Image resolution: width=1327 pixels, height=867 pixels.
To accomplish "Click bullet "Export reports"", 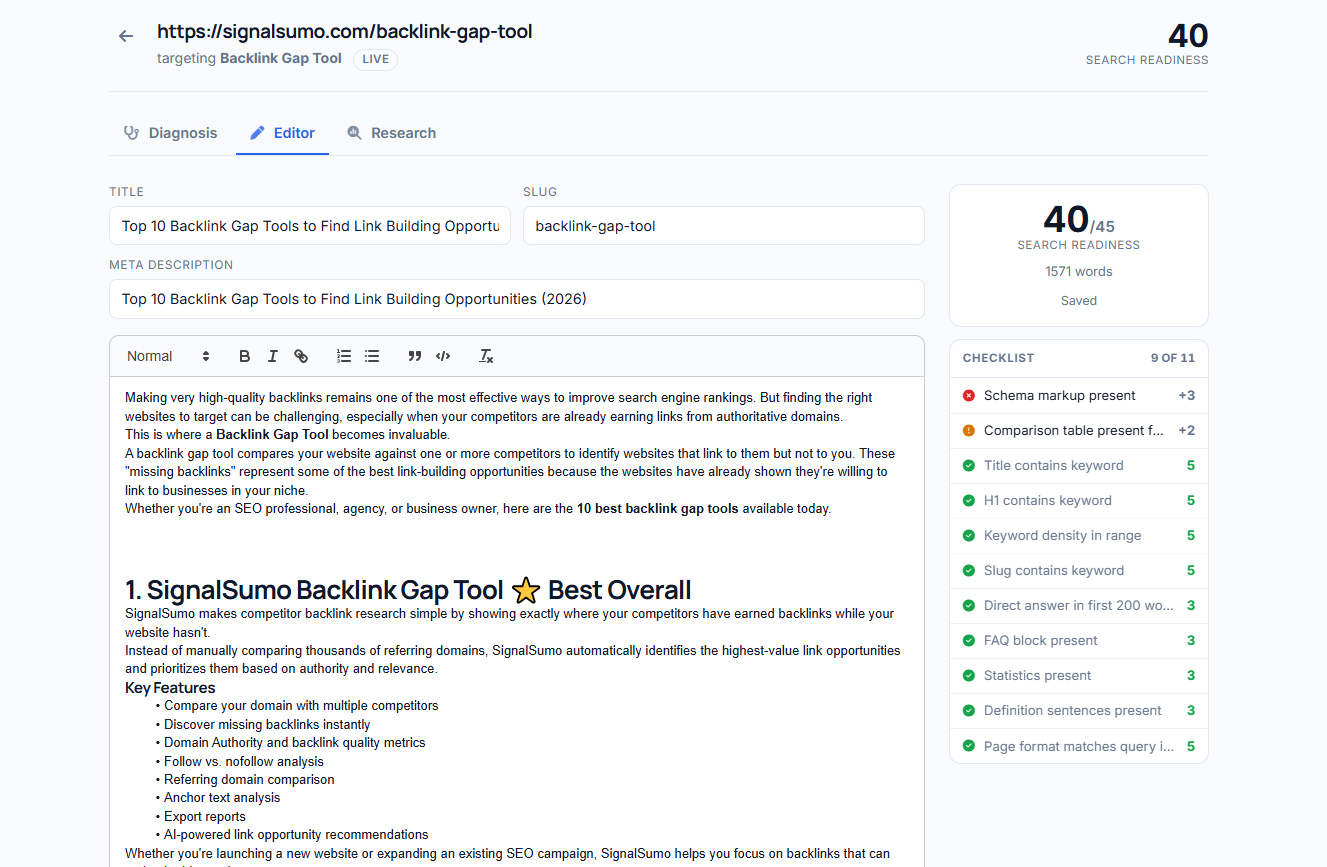I will click(x=205, y=817).
